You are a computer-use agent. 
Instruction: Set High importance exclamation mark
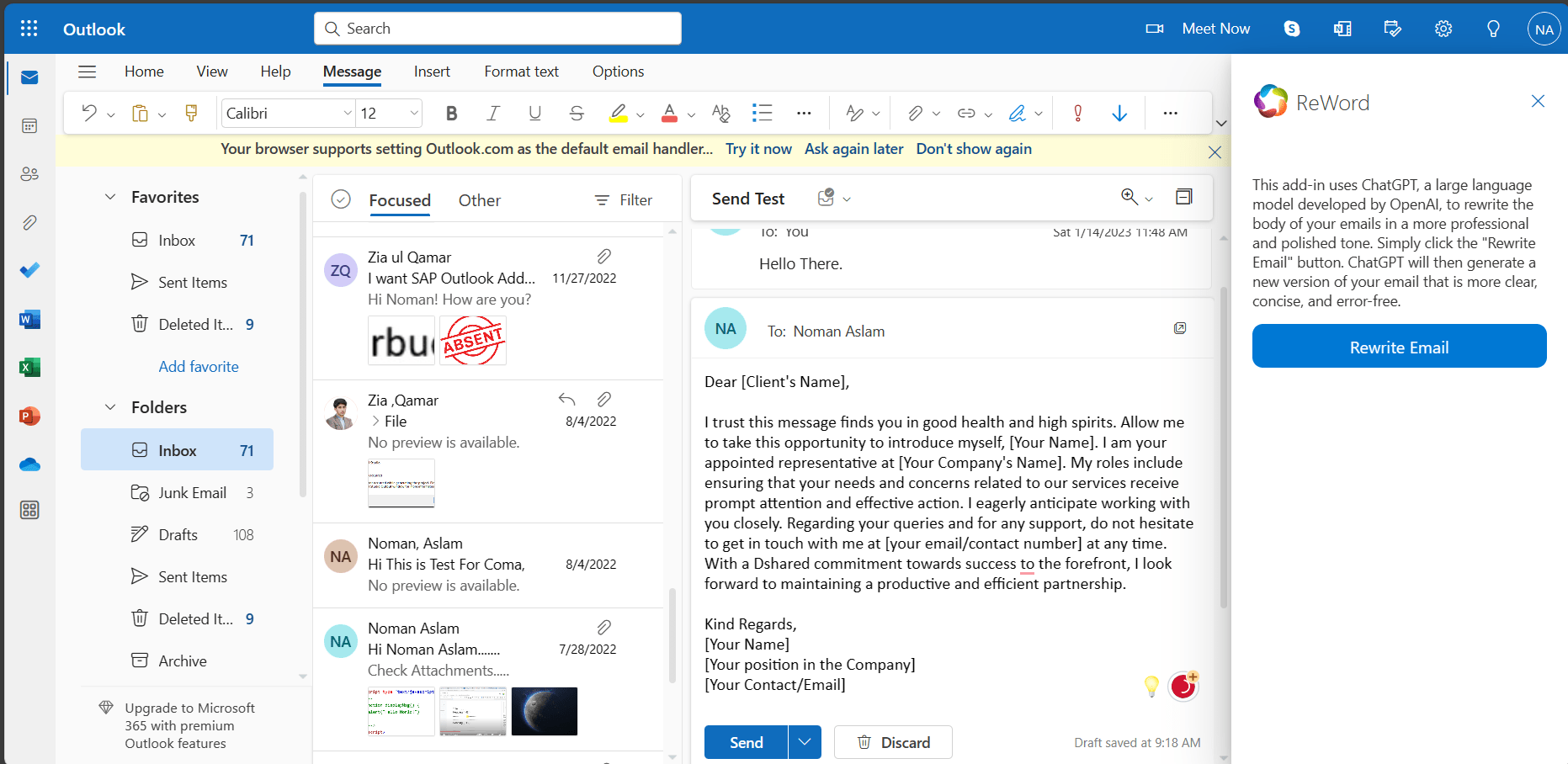tap(1077, 113)
